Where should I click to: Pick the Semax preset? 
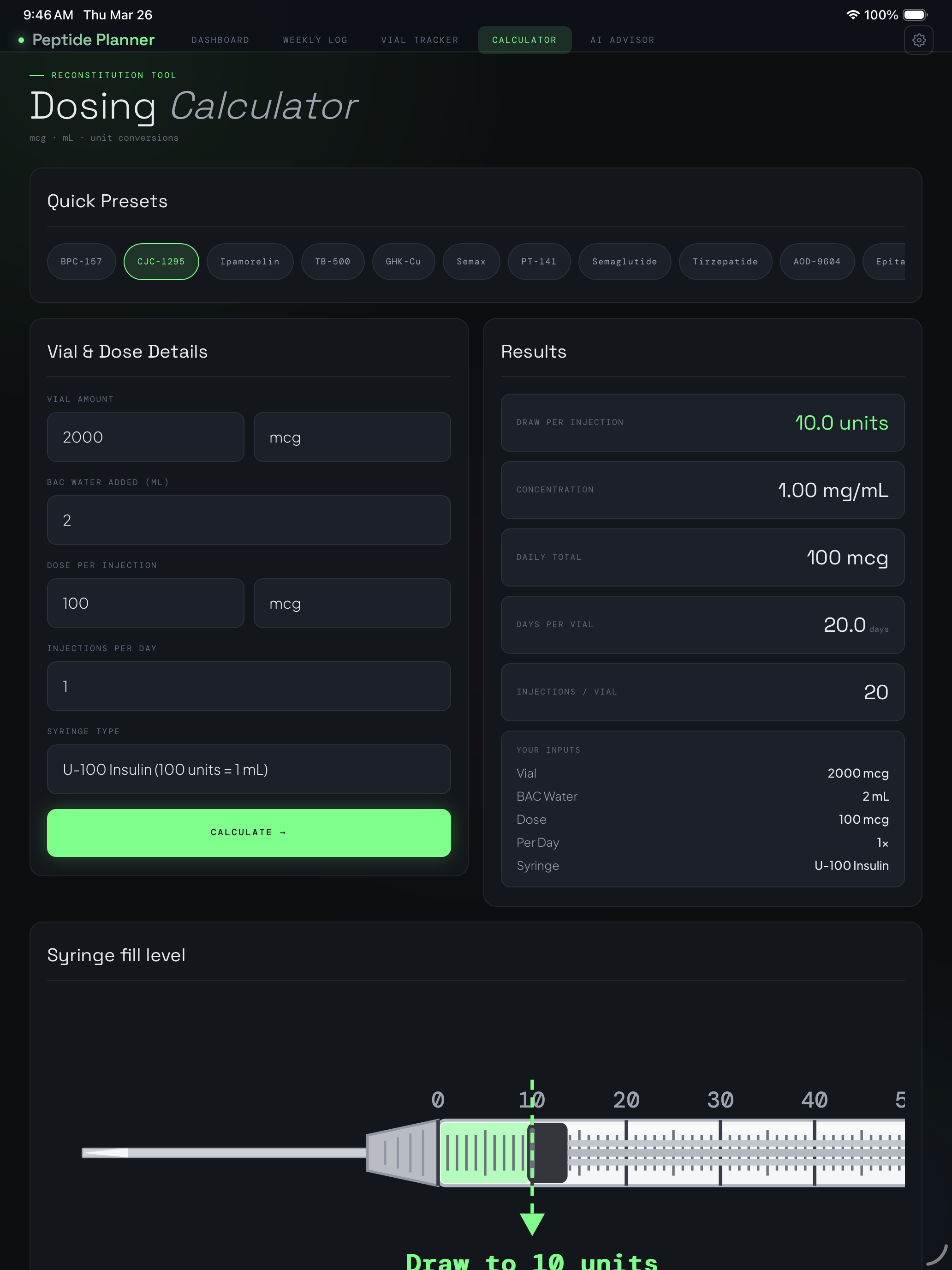tap(471, 262)
